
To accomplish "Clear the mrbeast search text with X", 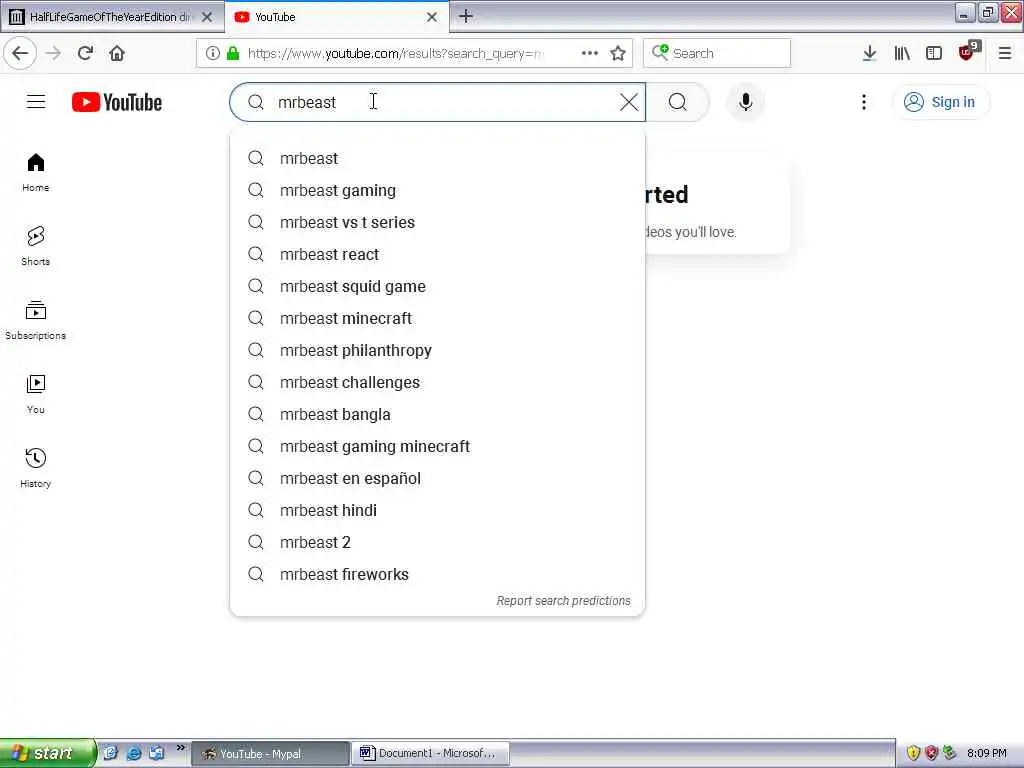I will point(629,102).
